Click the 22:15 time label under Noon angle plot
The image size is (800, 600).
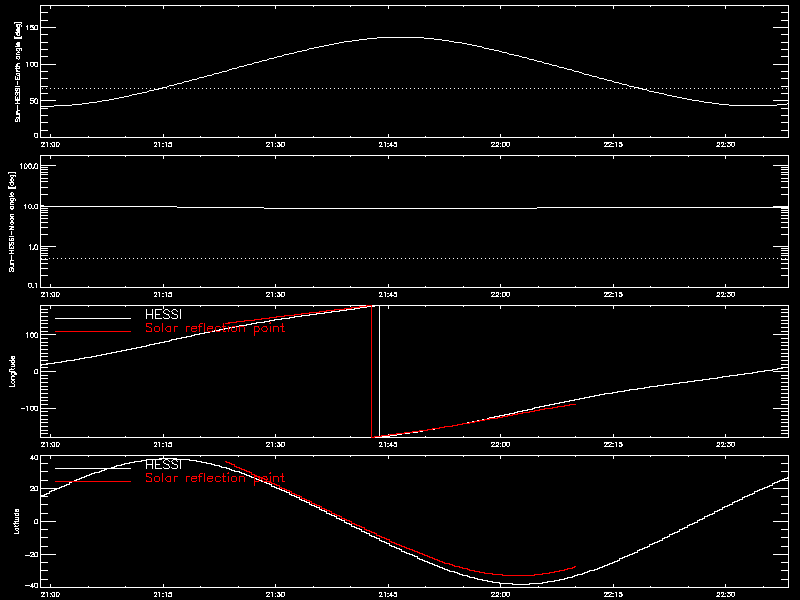pos(613,295)
